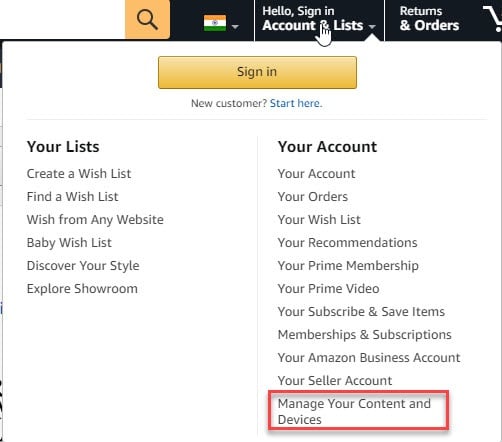Open the shopping cart icon
Viewport: 502px width, 442px height.
(x=493, y=19)
